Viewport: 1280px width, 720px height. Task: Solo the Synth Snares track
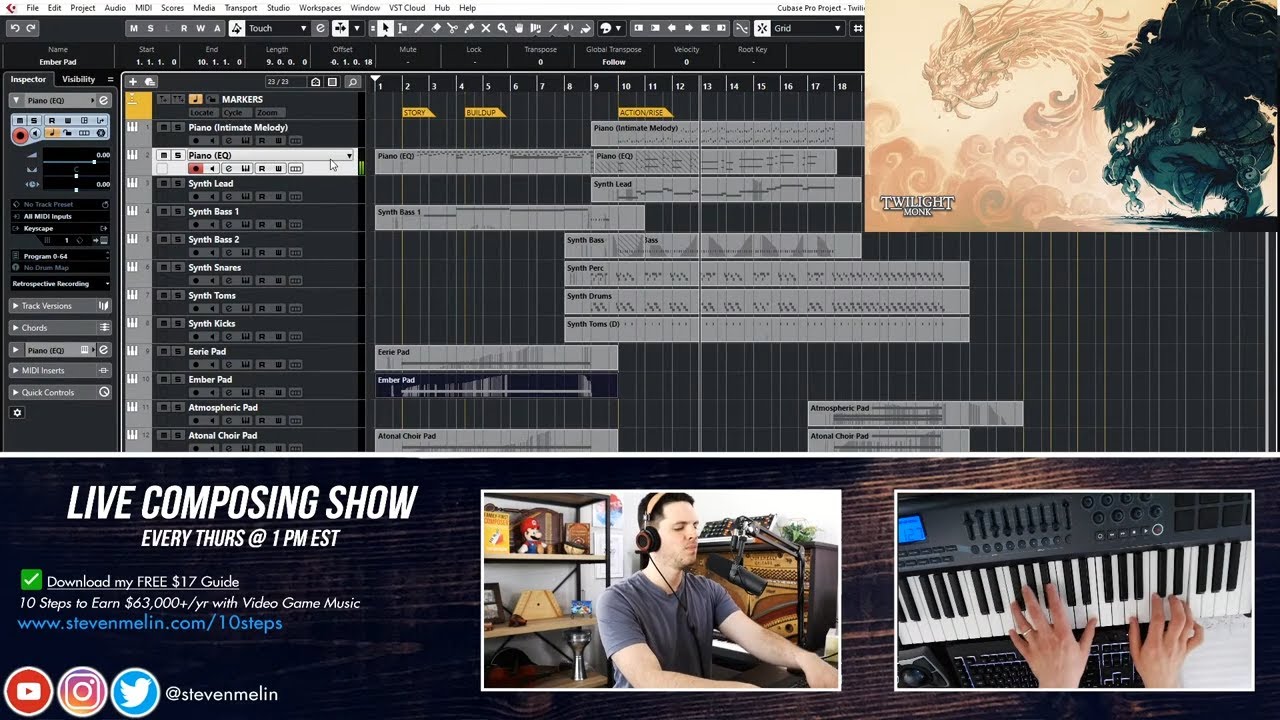178,267
